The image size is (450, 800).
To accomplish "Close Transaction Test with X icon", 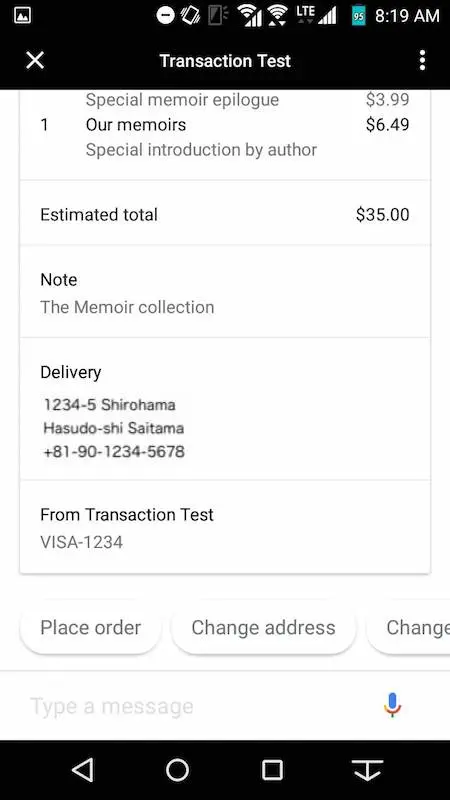I will tap(35, 61).
